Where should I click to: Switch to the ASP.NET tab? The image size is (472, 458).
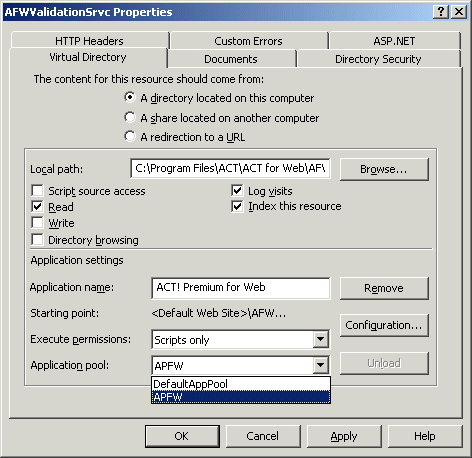pos(394,41)
